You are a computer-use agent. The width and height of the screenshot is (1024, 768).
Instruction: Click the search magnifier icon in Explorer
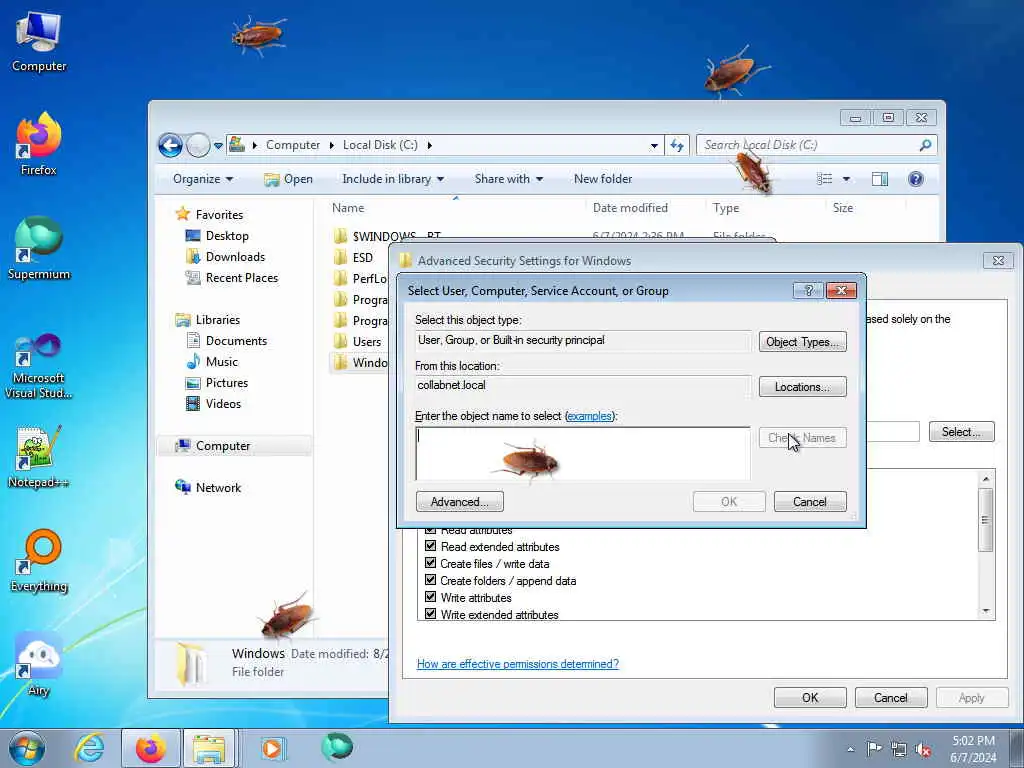925,145
